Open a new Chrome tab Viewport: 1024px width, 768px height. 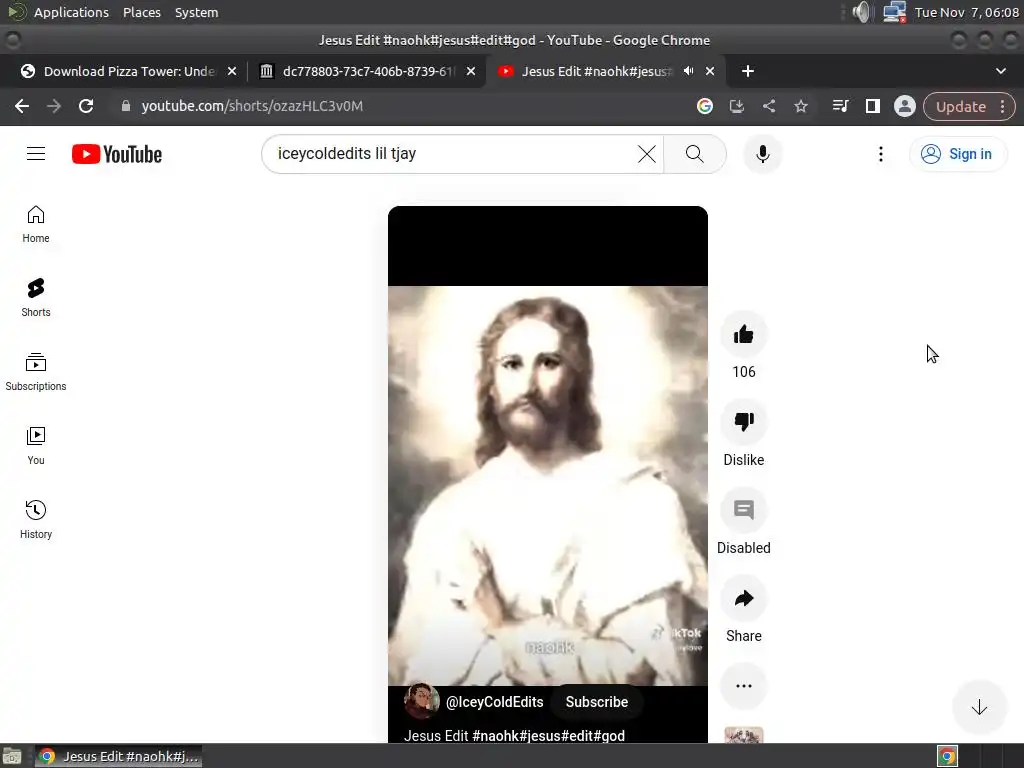pyautogui.click(x=748, y=71)
